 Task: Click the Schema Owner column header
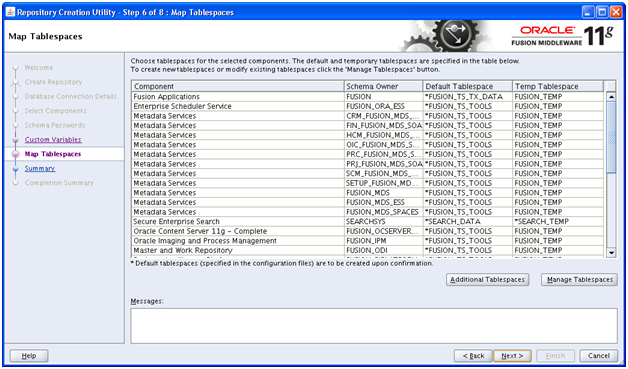(383, 87)
